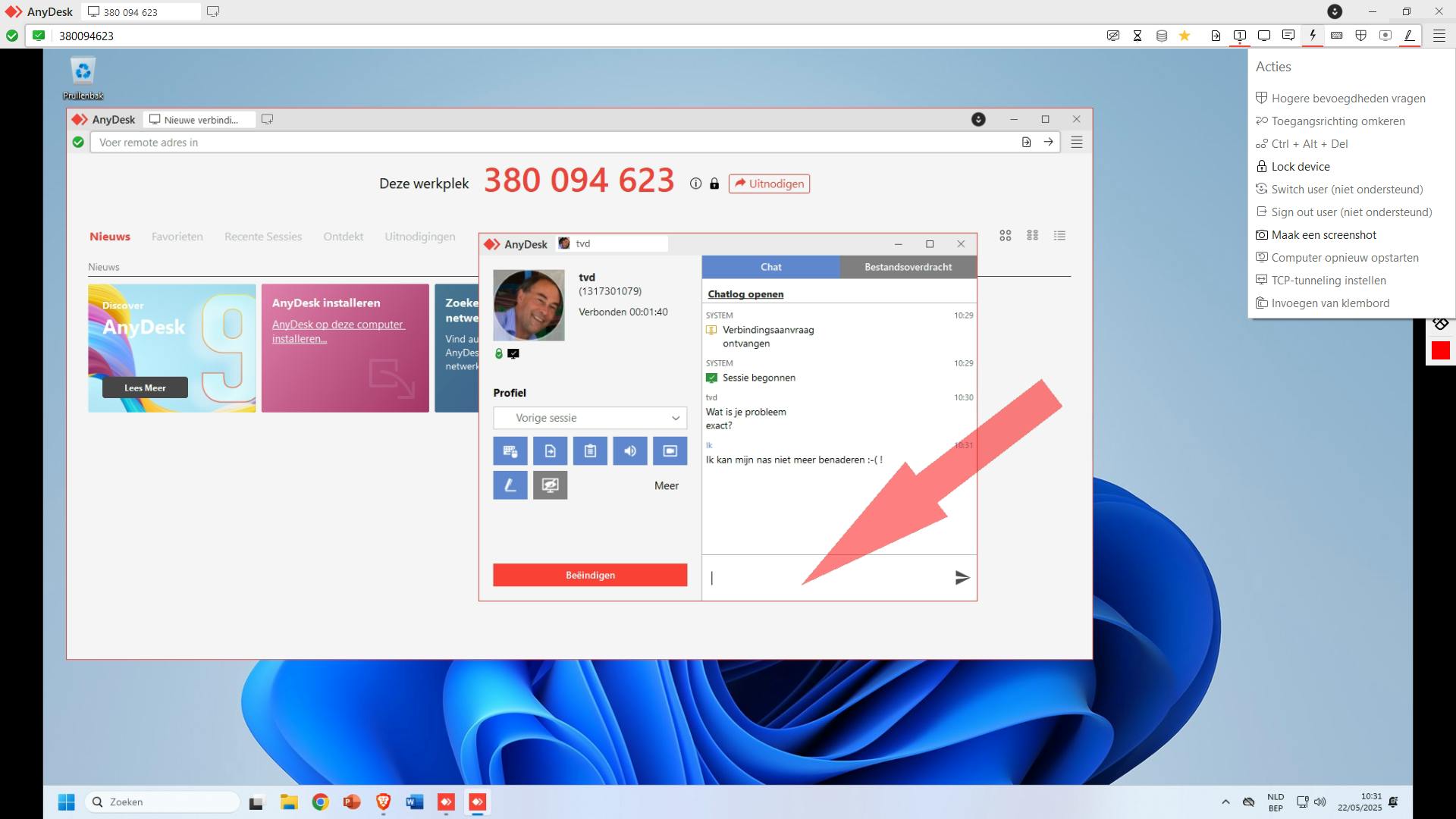Screen dimensions: 1456x819
Task: Toggle the keyboard and mouse control permission
Action: (510, 451)
